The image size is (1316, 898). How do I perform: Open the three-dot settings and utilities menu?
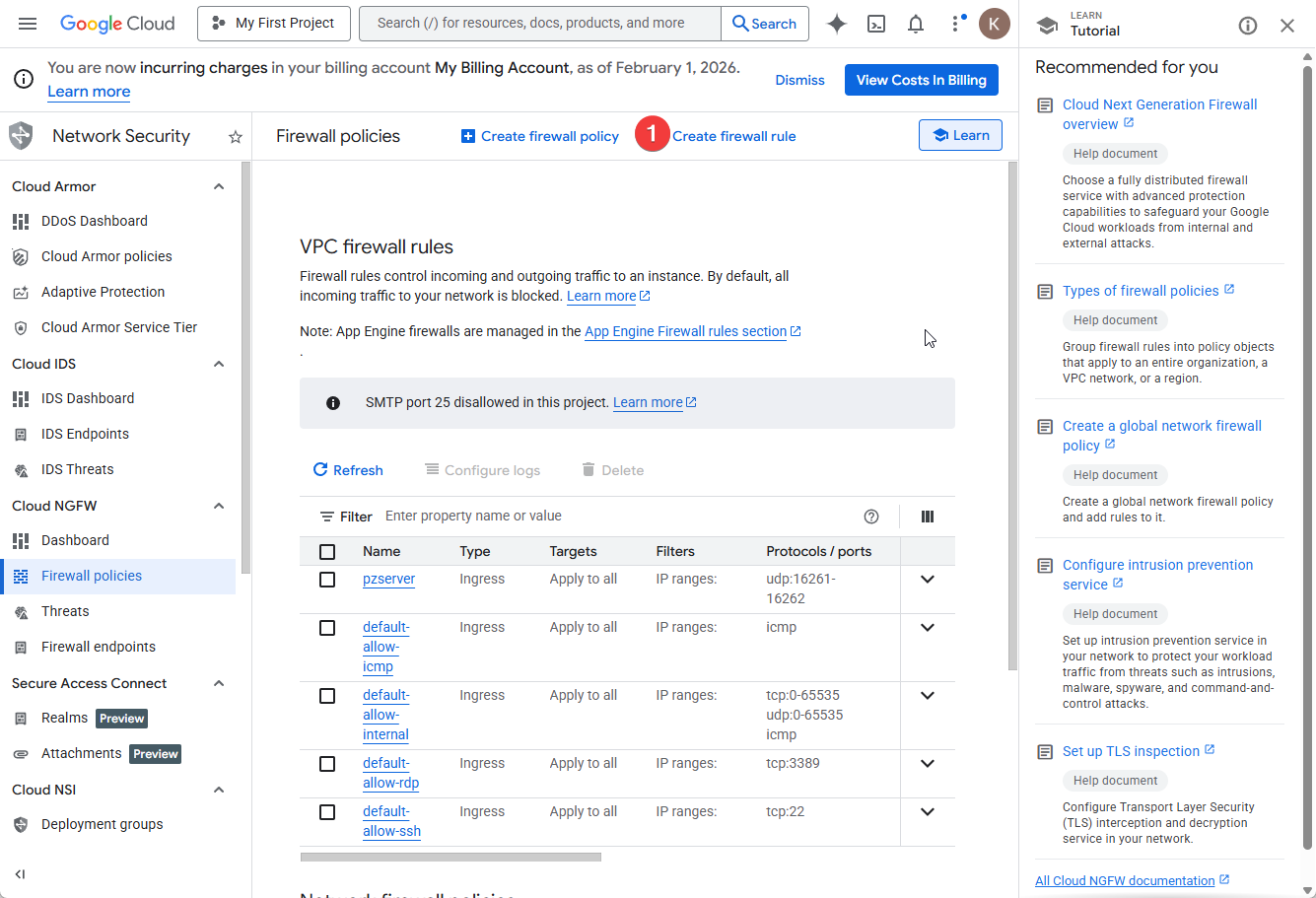[955, 24]
